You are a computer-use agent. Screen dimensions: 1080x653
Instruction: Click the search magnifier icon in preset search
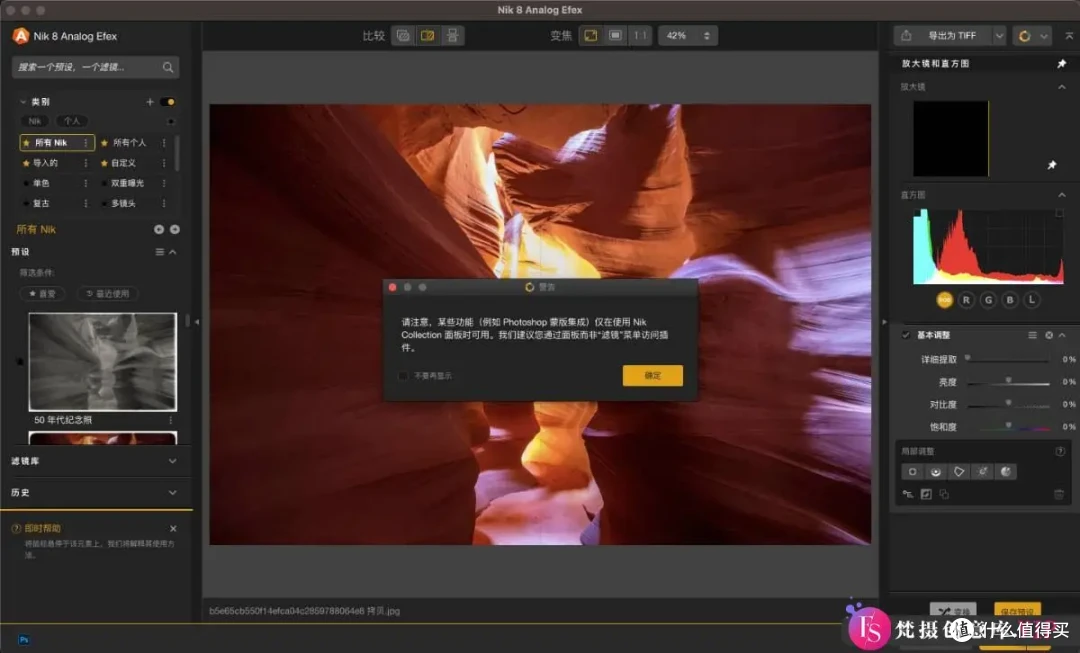tap(167, 67)
